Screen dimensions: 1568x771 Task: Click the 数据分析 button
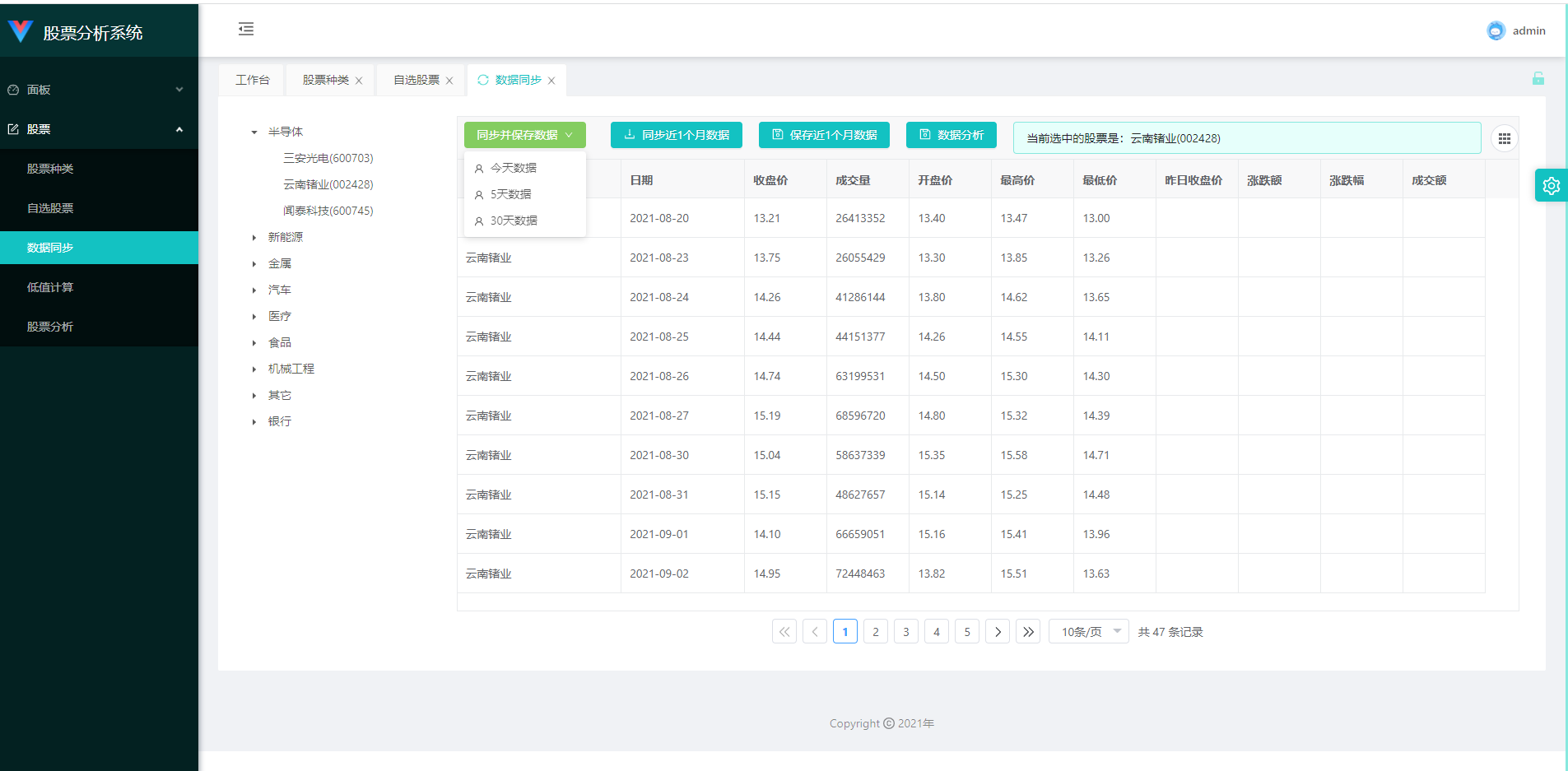[x=952, y=135]
